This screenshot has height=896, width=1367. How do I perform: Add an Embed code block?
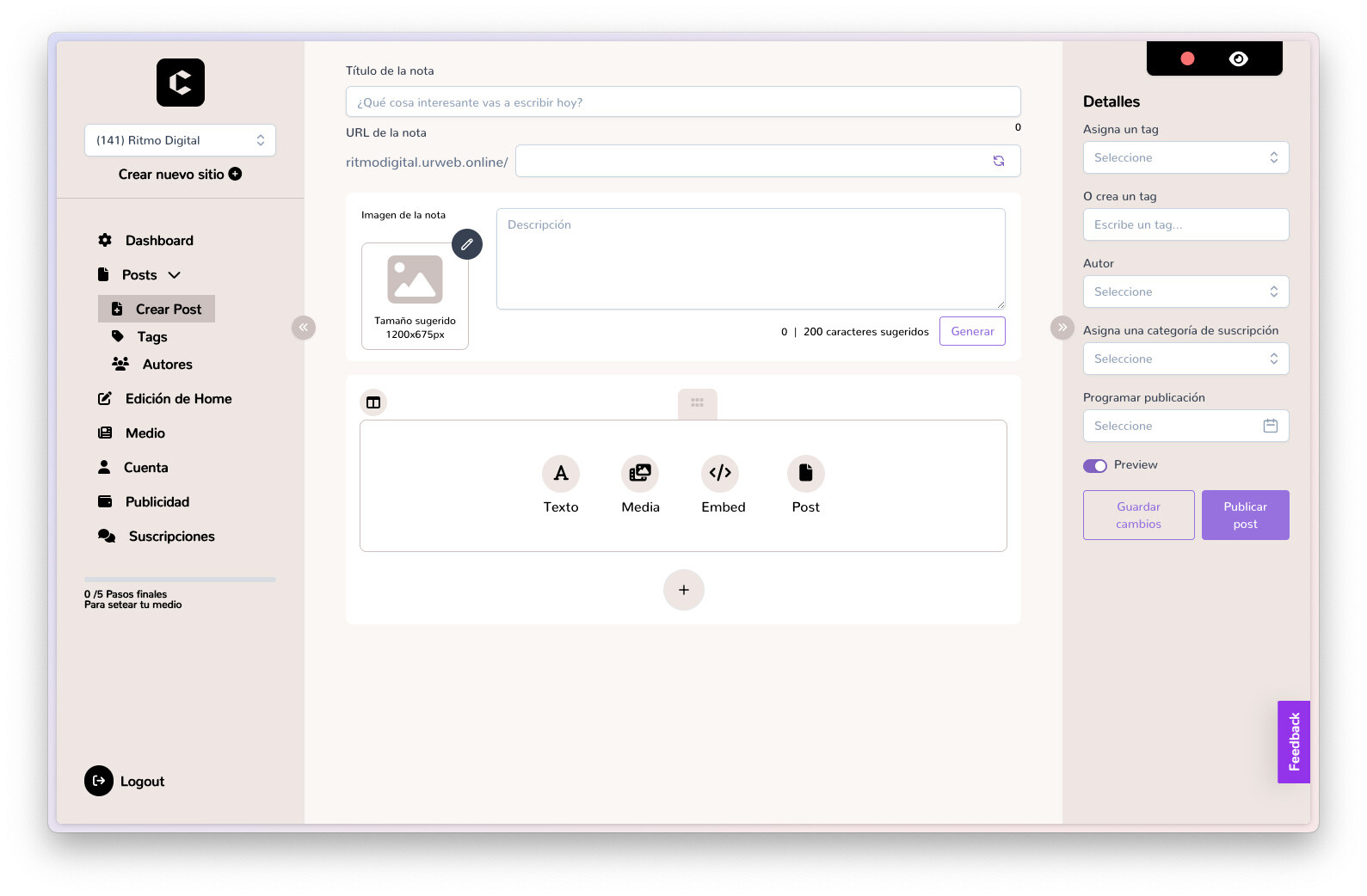click(723, 485)
